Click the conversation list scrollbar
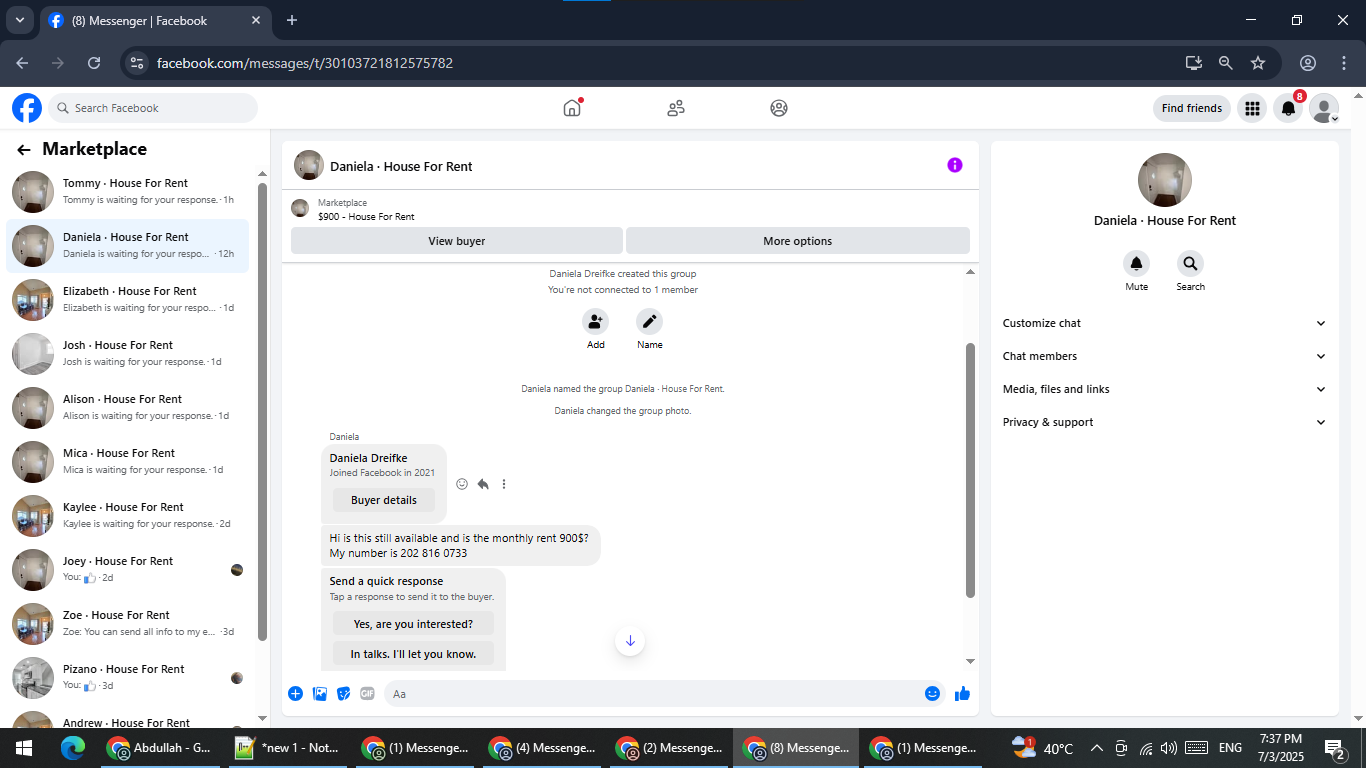The height and width of the screenshot is (768, 1366). click(x=262, y=410)
